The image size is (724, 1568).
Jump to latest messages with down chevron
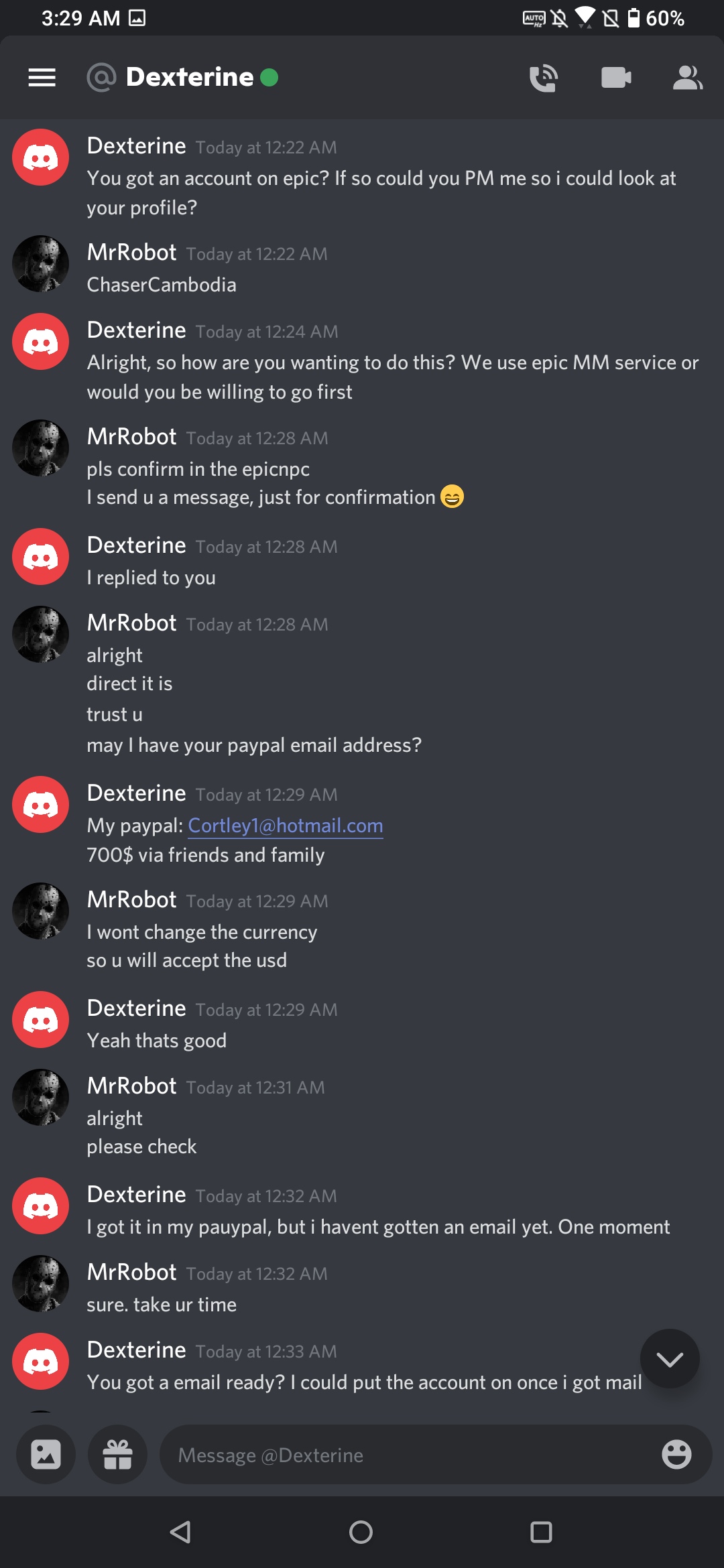[670, 1359]
